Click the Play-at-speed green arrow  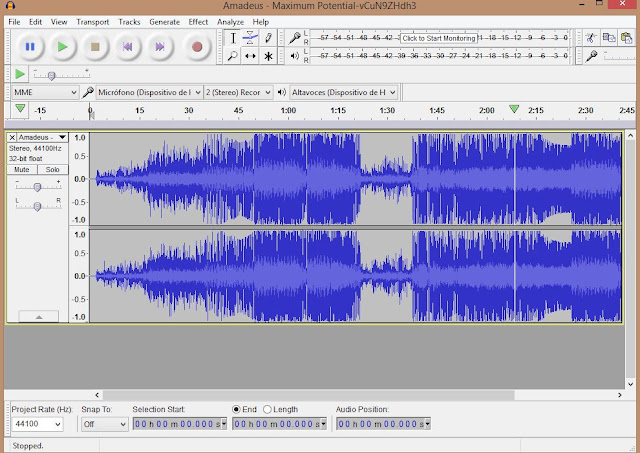(19, 74)
